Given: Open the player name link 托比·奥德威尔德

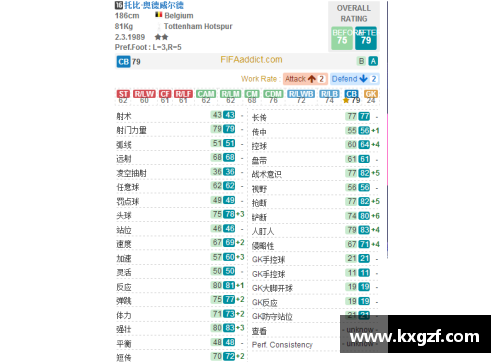Looking at the screenshot, I should click(x=154, y=5).
